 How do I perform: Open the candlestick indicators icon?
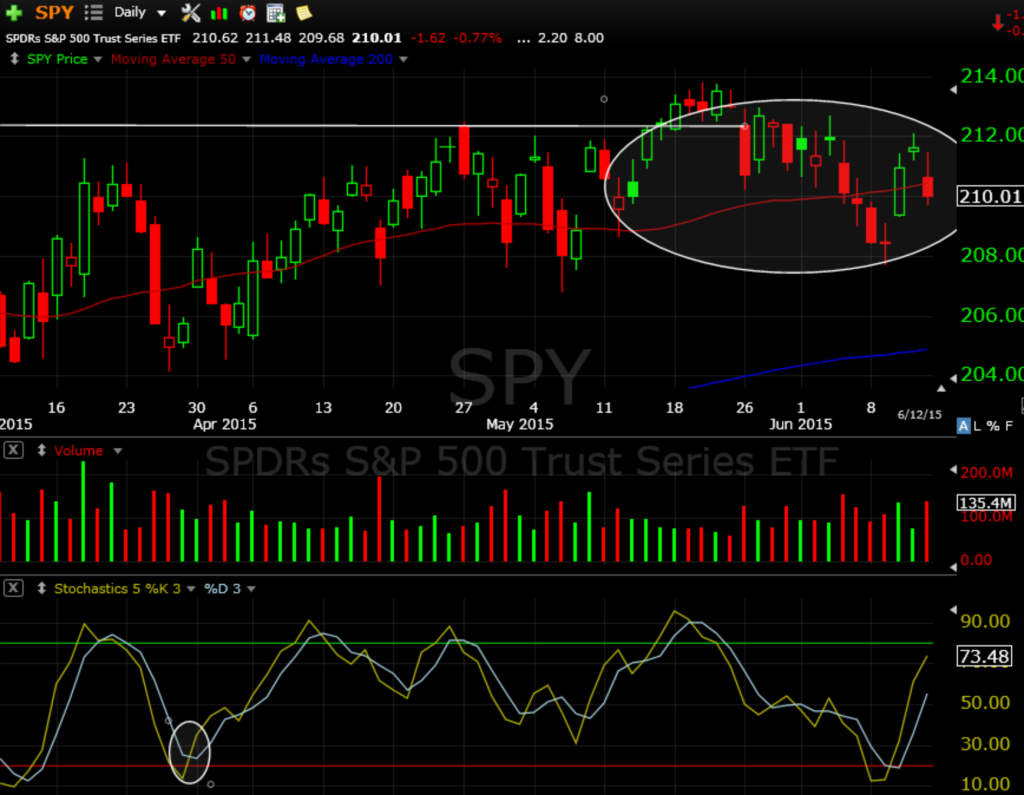[x=219, y=13]
